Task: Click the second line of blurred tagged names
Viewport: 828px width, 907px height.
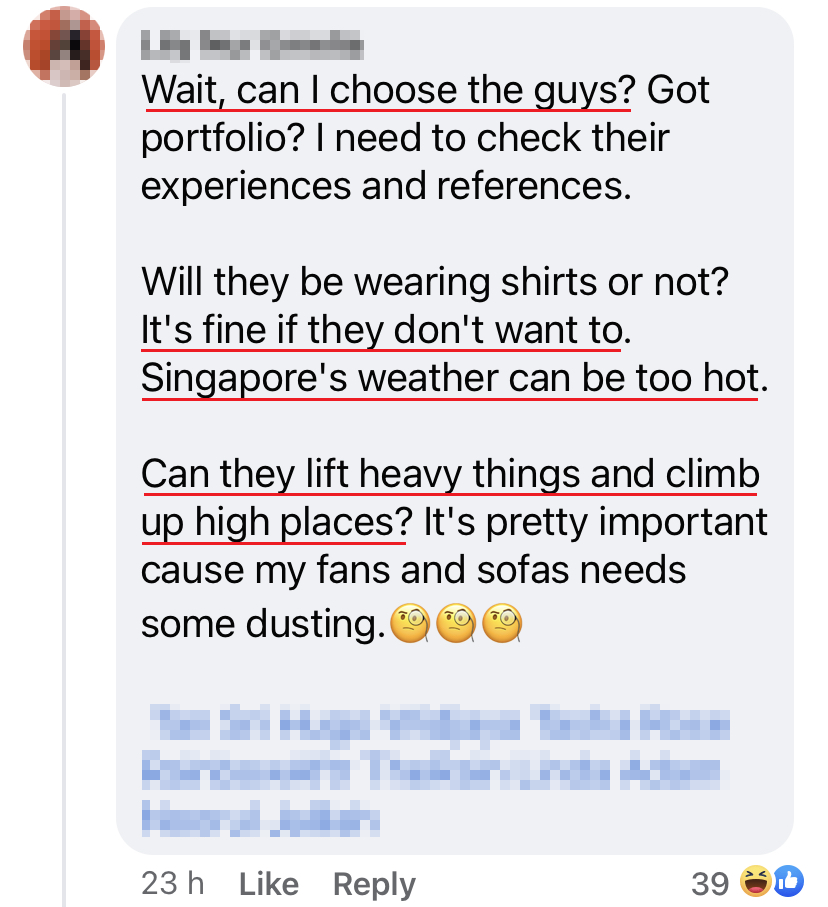Action: [430, 771]
